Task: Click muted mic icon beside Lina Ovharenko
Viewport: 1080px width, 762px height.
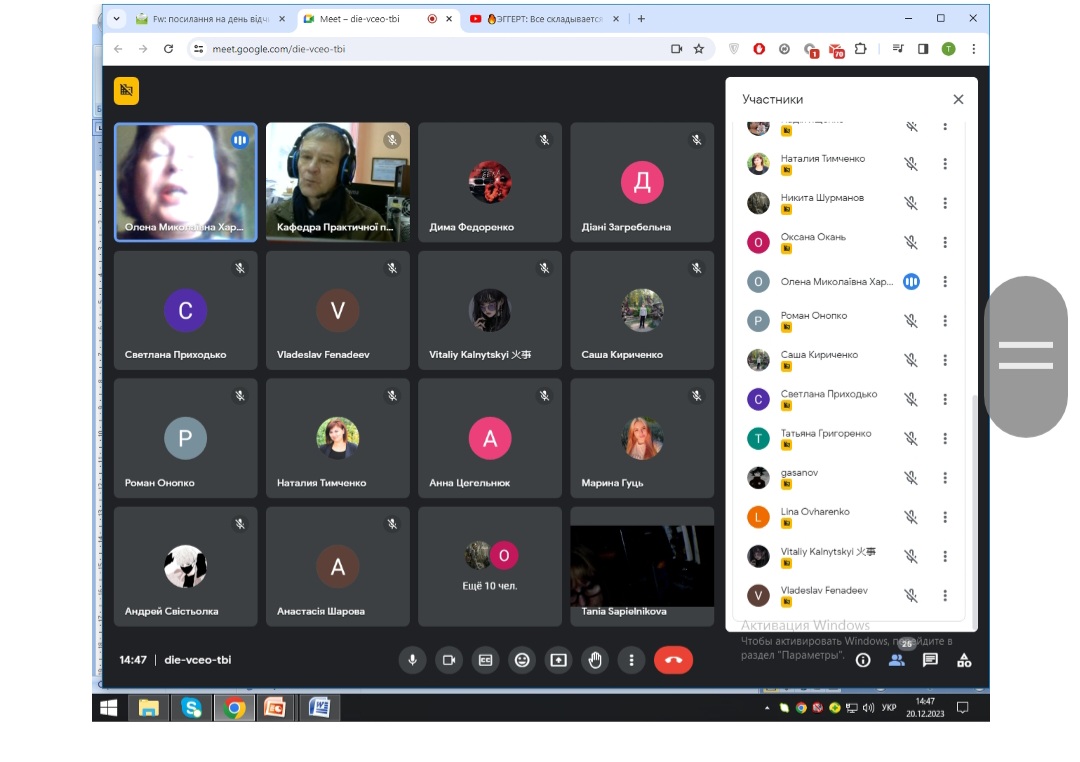Action: (x=911, y=517)
